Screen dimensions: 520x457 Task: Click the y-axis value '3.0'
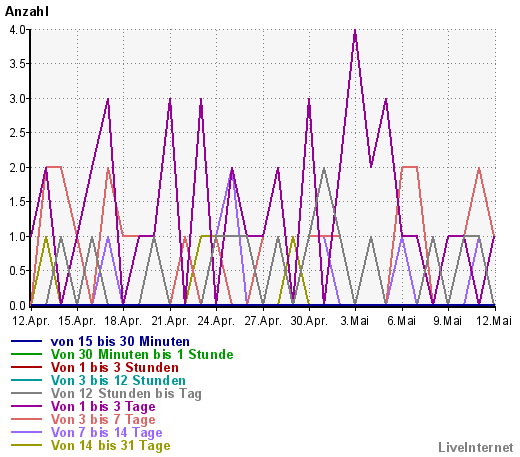point(18,99)
